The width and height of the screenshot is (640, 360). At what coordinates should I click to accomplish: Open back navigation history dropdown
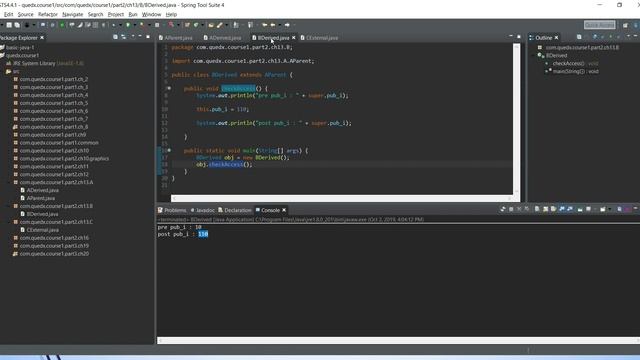[280, 25]
